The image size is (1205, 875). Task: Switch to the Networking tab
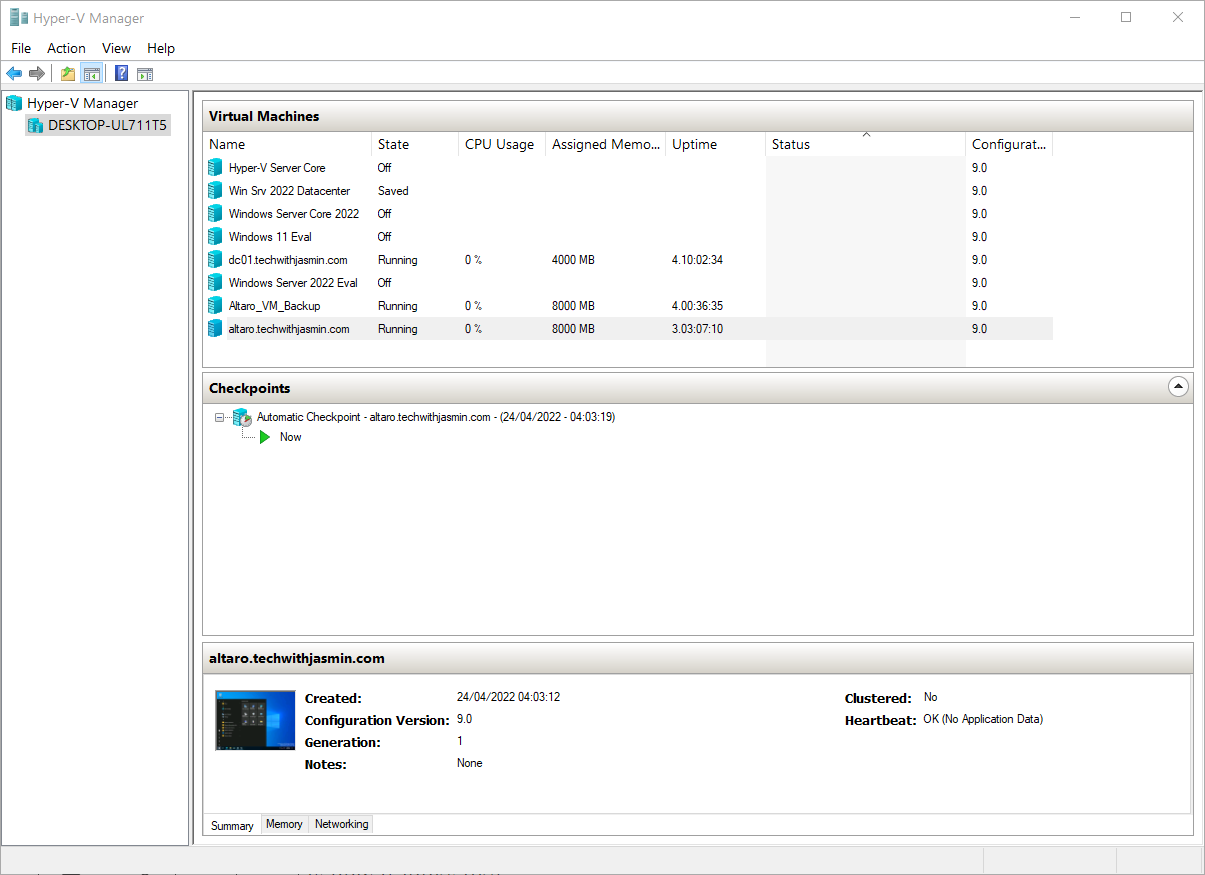(x=341, y=824)
